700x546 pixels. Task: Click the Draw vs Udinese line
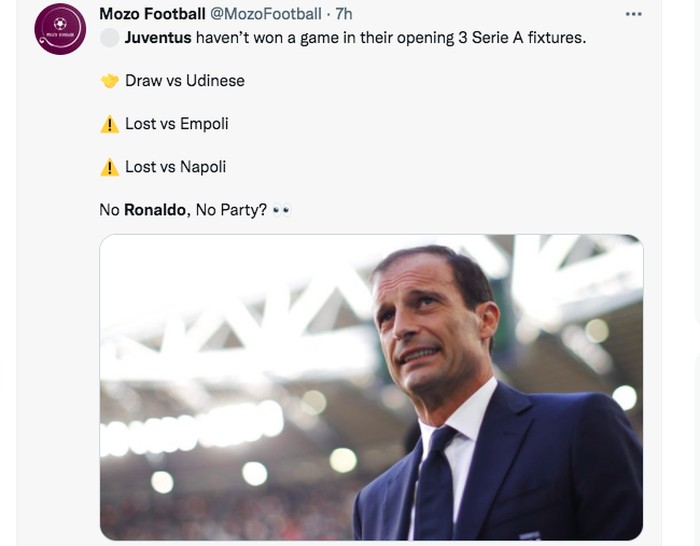point(185,81)
